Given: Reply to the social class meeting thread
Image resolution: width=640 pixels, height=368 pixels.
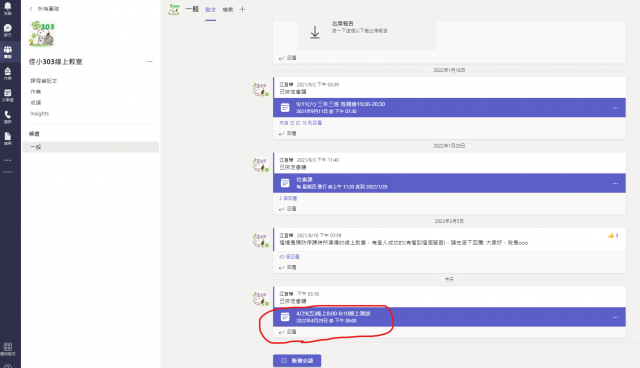Looking at the screenshot, I should (x=288, y=209).
